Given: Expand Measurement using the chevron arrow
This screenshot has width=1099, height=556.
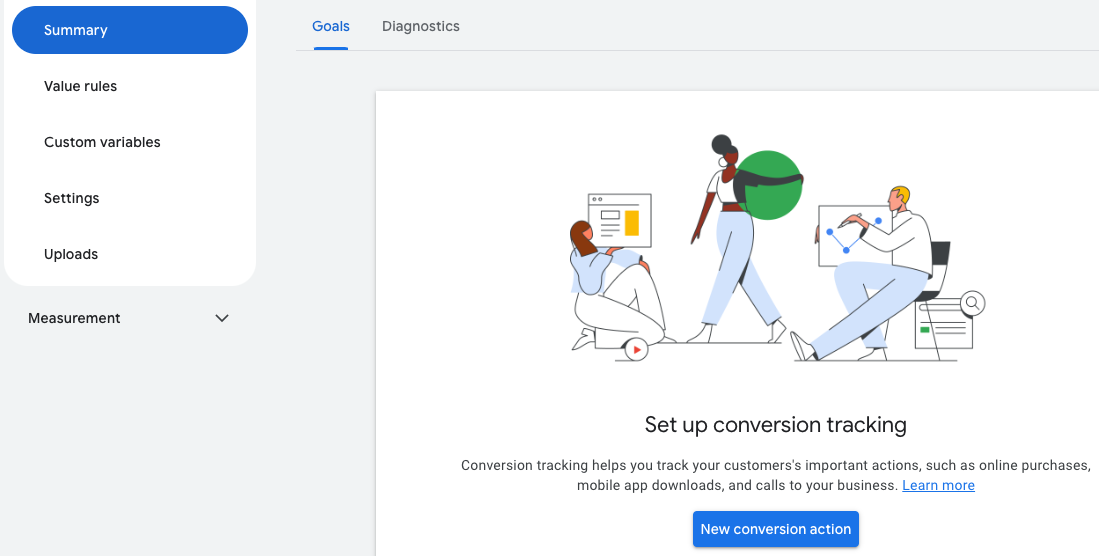Looking at the screenshot, I should 222,318.
